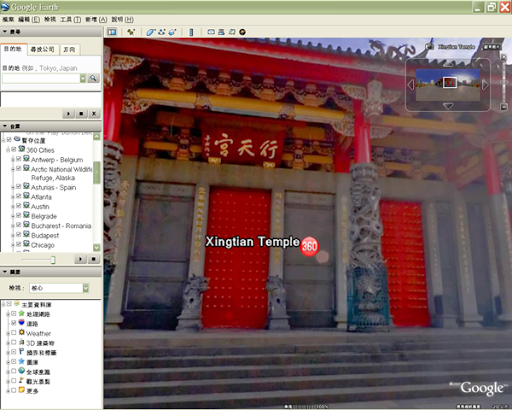This screenshot has width=512, height=410.
Task: Switch to sky mode planet icon
Action: click(x=242, y=32)
